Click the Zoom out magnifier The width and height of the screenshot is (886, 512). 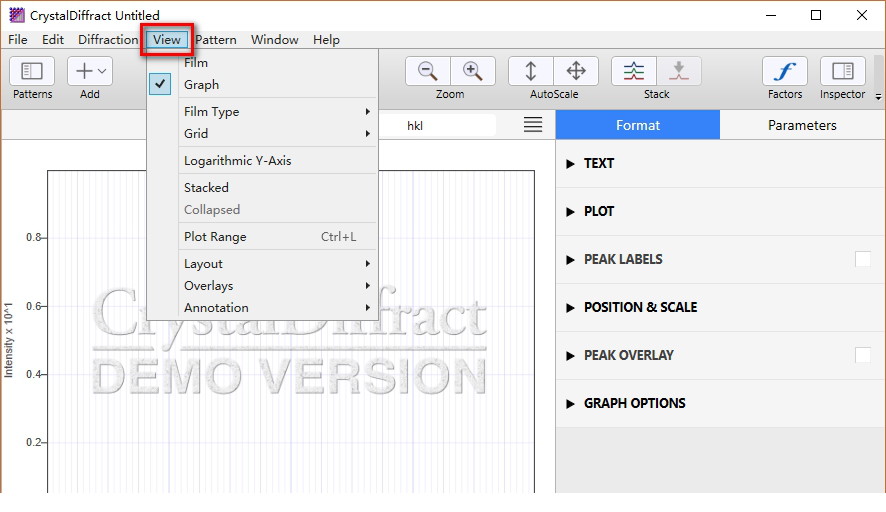[x=428, y=71]
